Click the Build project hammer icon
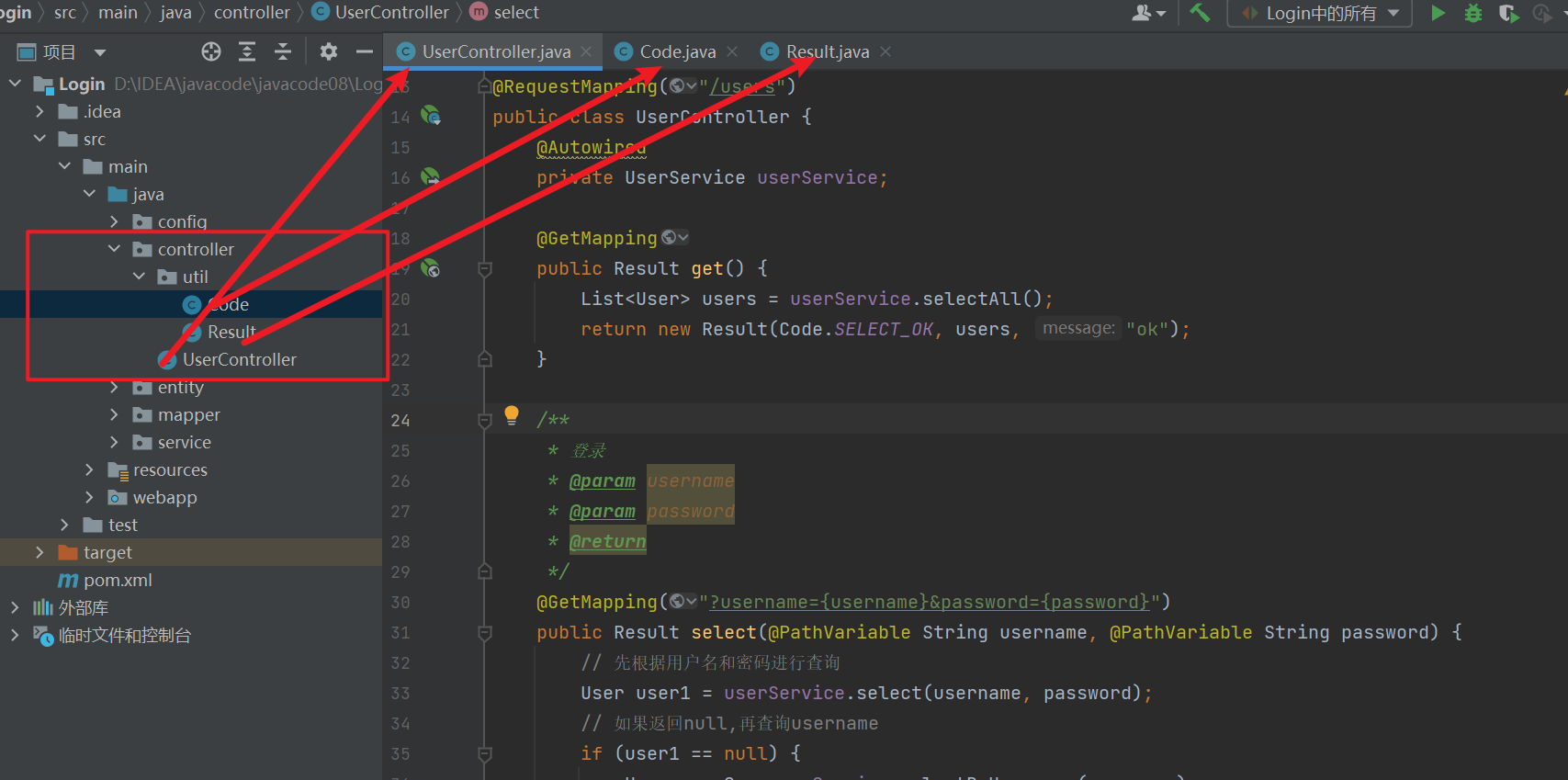Image resolution: width=1568 pixels, height=780 pixels. click(x=1200, y=13)
